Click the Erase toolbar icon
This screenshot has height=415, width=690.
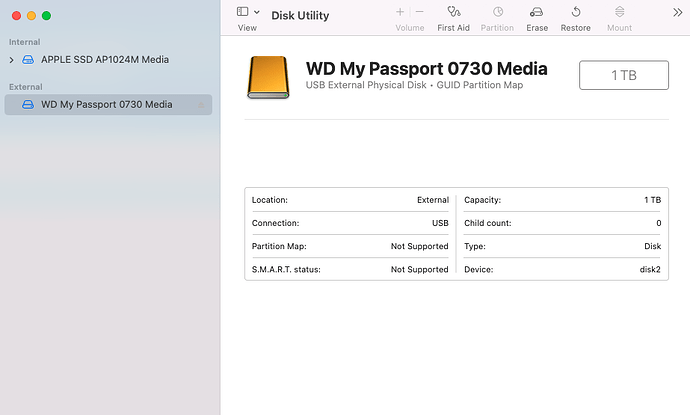(536, 12)
